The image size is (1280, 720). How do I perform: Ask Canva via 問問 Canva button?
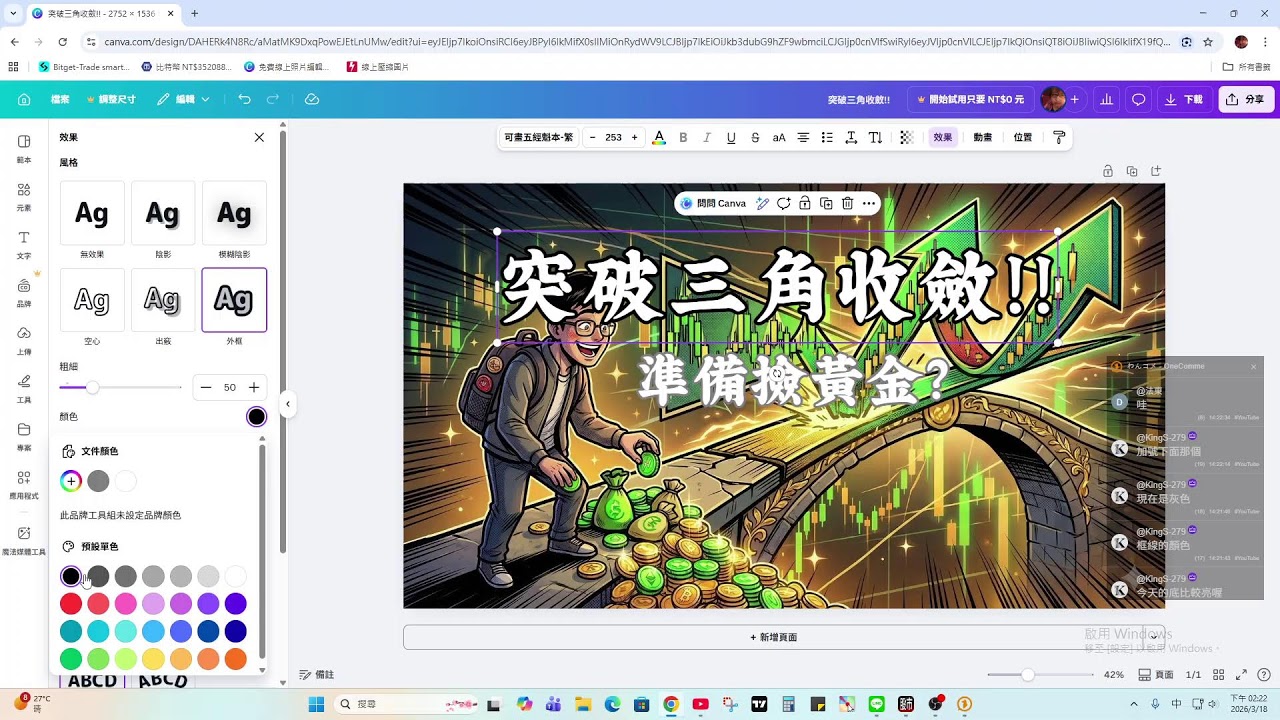(713, 203)
